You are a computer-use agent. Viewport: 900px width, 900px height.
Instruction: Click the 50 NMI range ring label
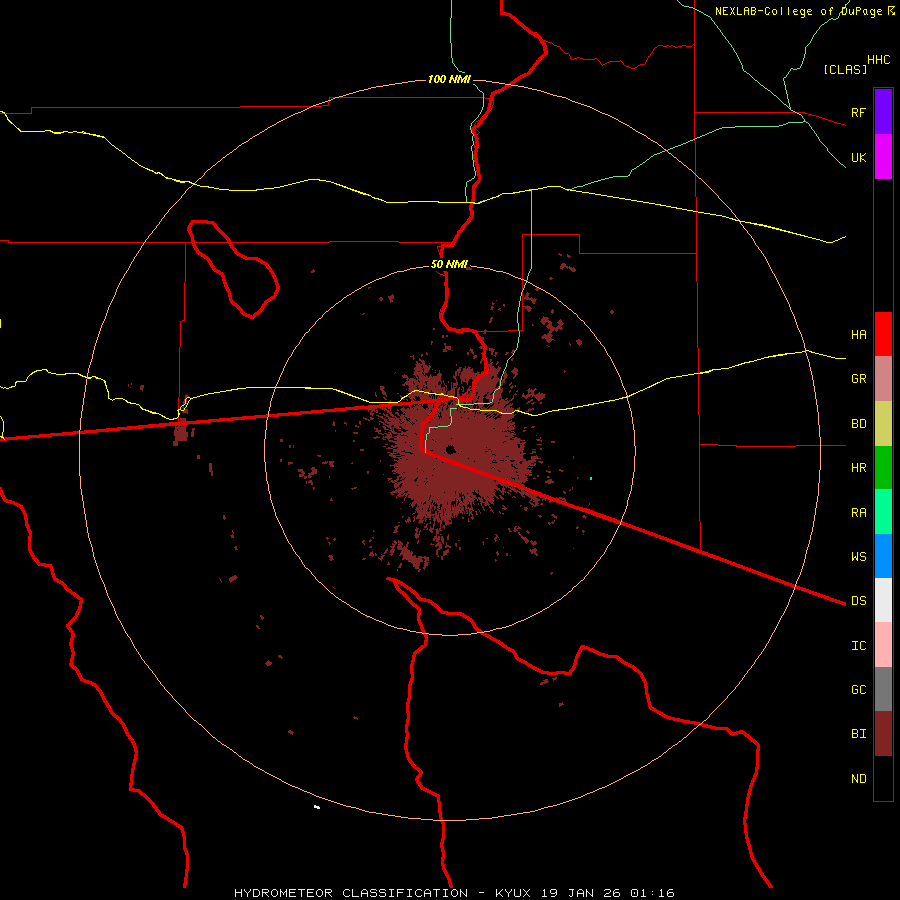click(449, 264)
